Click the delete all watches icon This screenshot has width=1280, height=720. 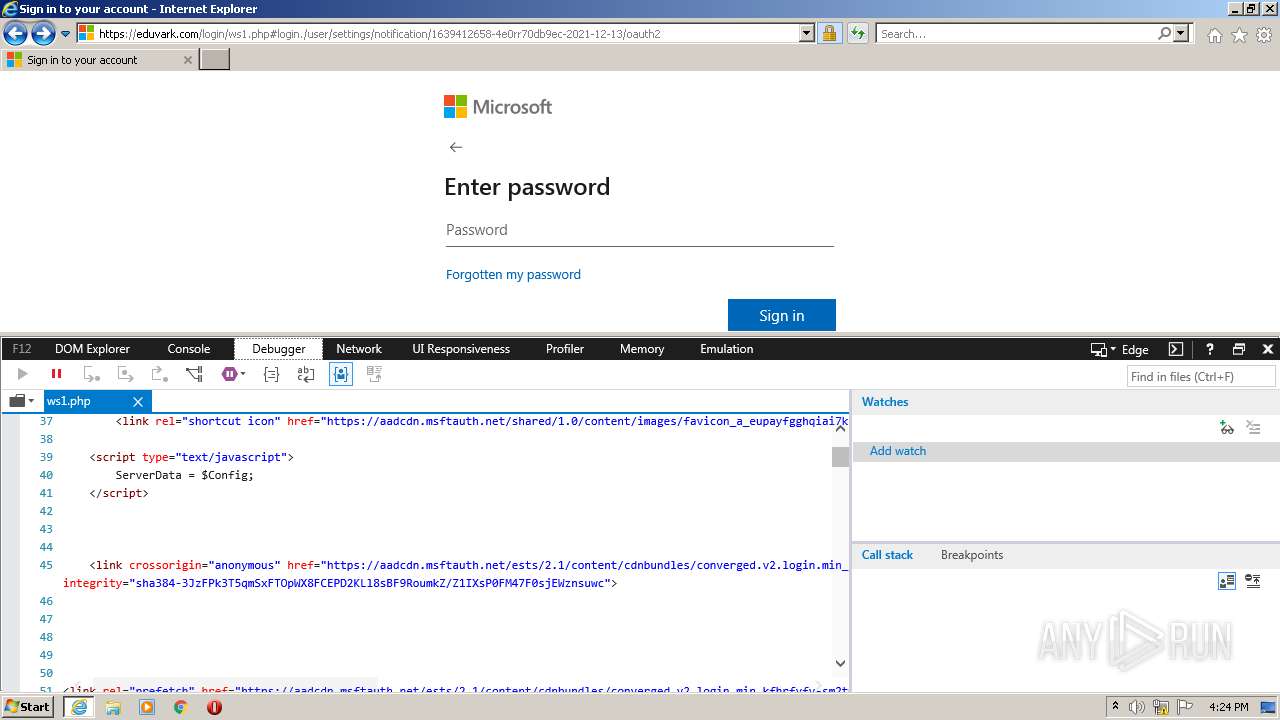pyautogui.click(x=1253, y=428)
